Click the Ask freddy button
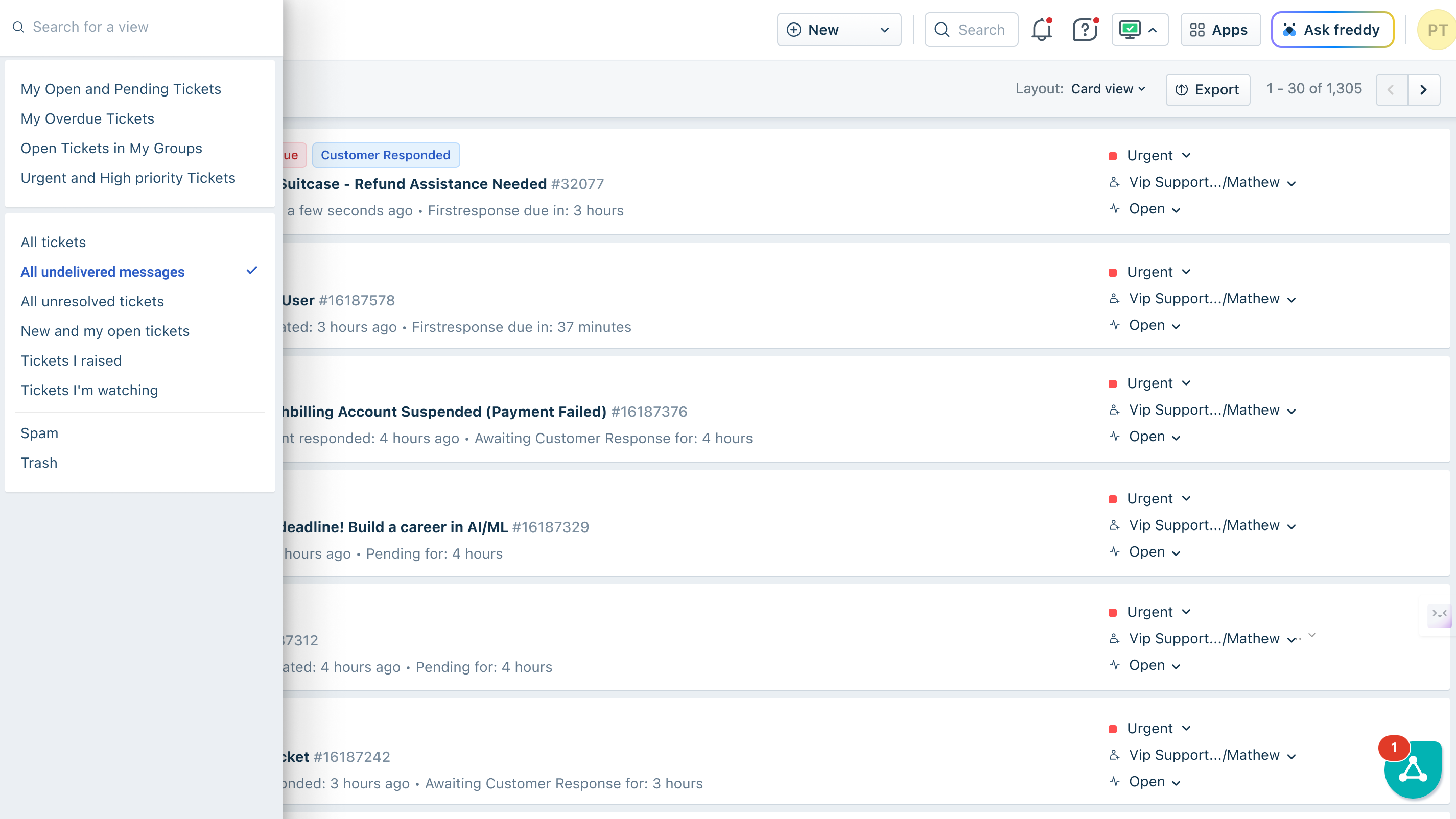This screenshot has height=819, width=1456. tap(1332, 30)
